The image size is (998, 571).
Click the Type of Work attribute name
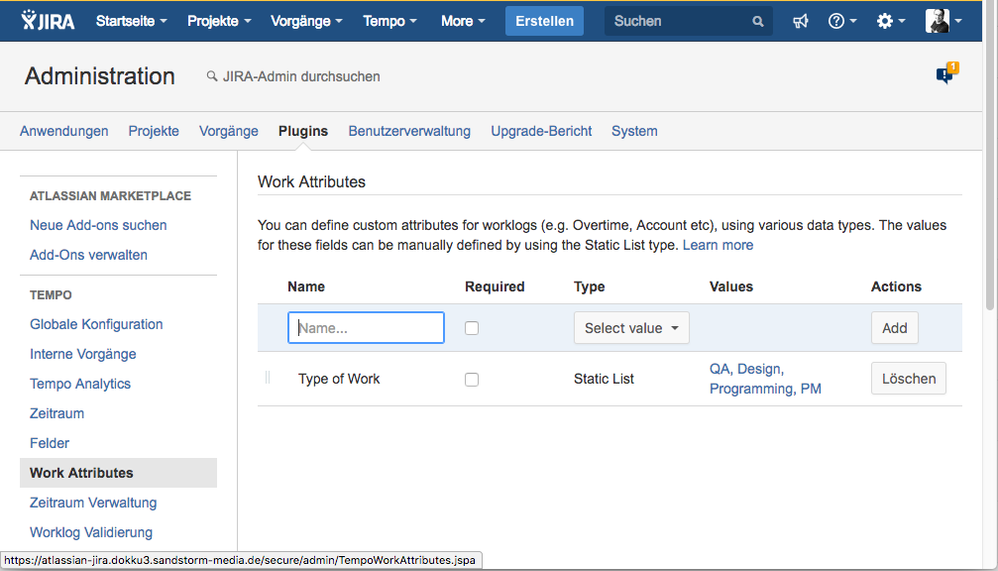pos(339,379)
